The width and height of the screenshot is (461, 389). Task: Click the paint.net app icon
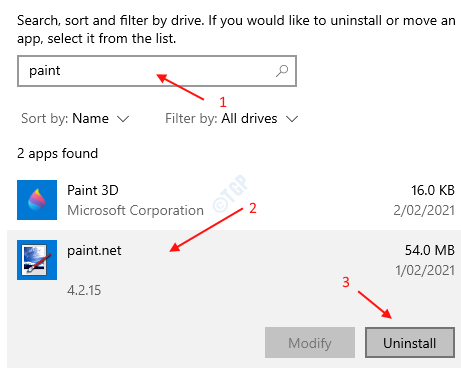click(x=37, y=260)
